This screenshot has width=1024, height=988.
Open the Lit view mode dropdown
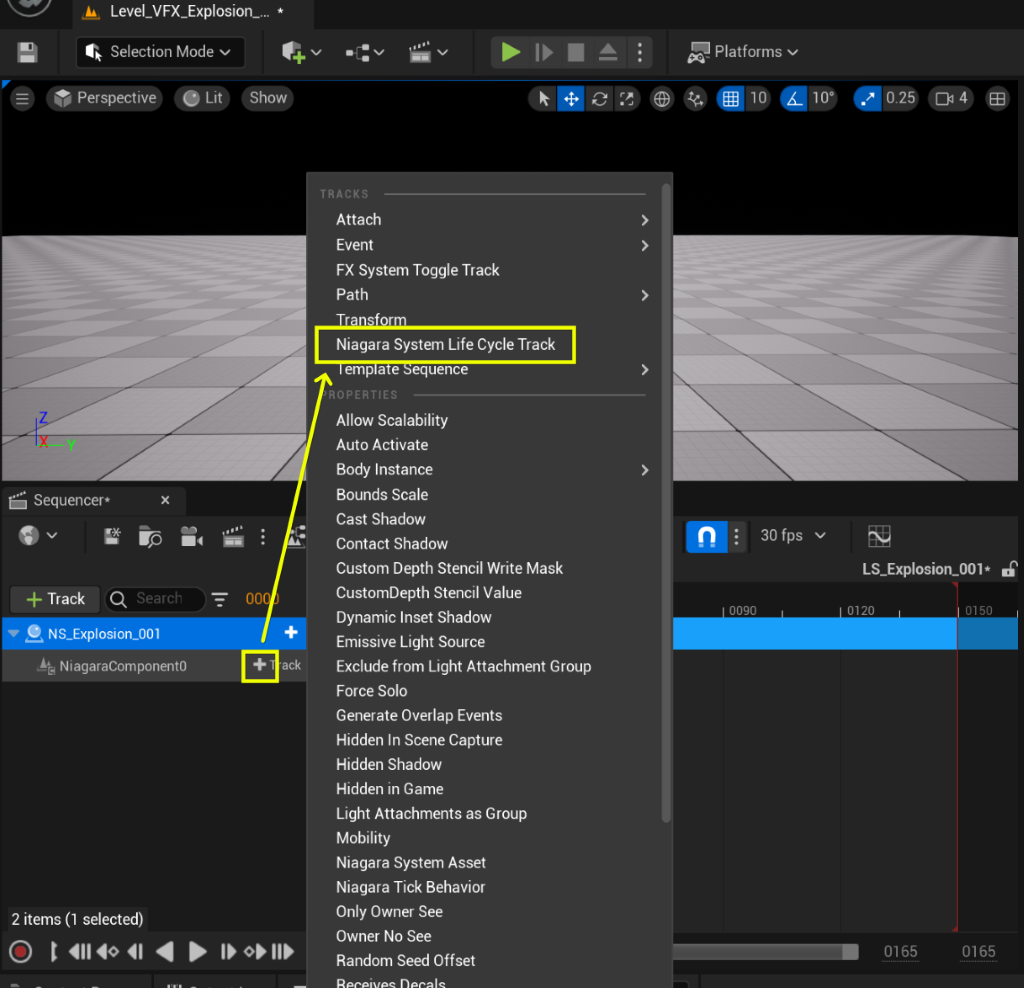(202, 98)
